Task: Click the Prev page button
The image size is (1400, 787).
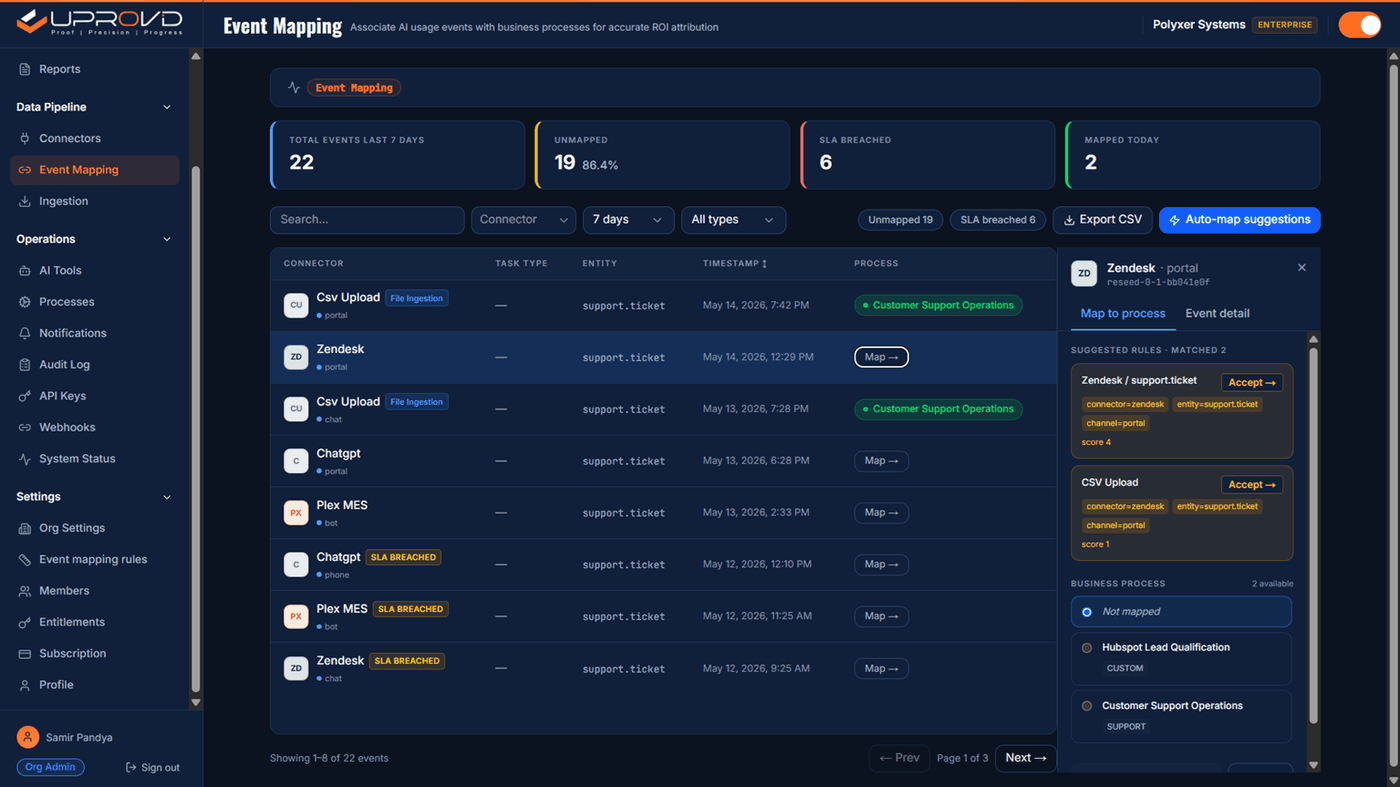Action: pyautogui.click(x=899, y=758)
